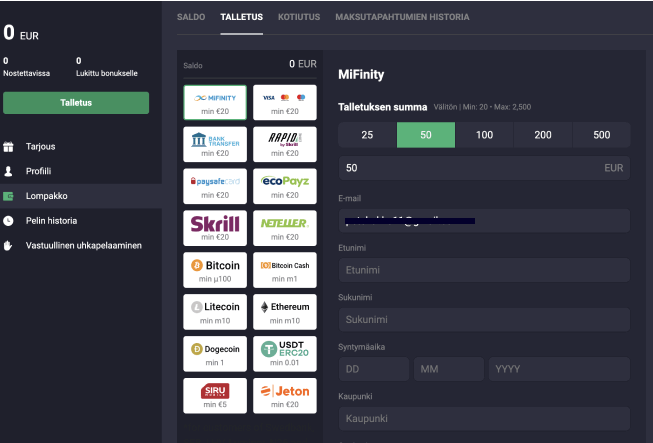Choose Jeton payment tile
The width and height of the screenshot is (653, 443).
(285, 396)
